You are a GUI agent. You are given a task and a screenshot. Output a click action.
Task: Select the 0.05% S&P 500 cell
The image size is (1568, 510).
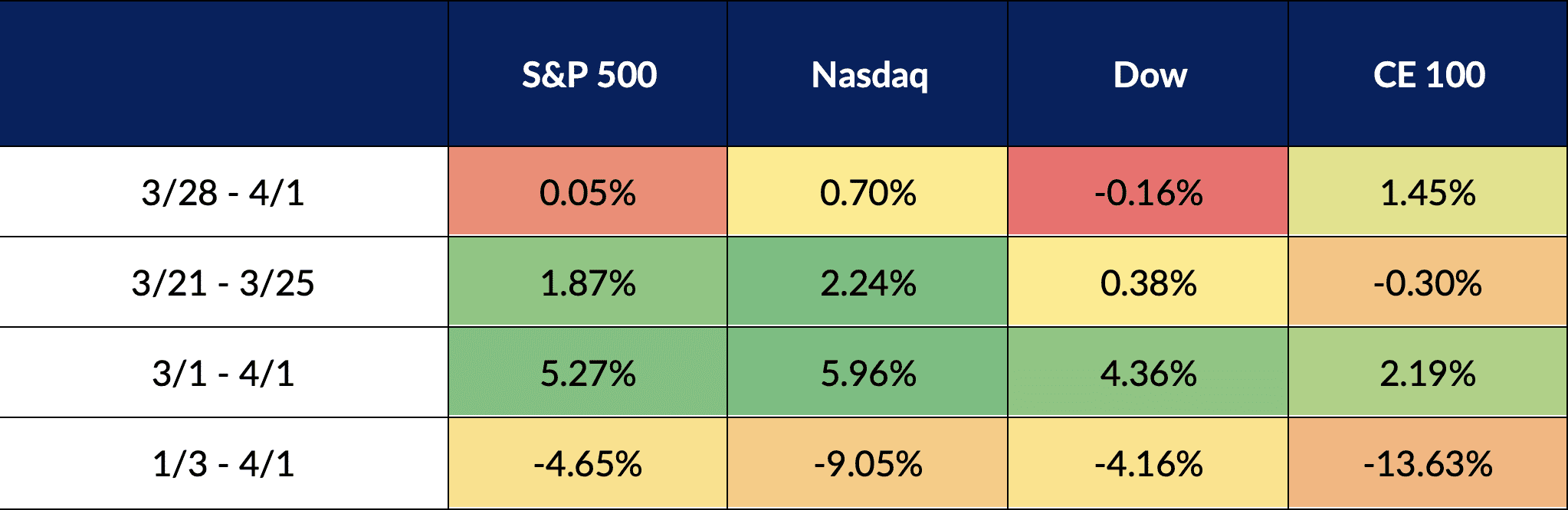point(588,192)
